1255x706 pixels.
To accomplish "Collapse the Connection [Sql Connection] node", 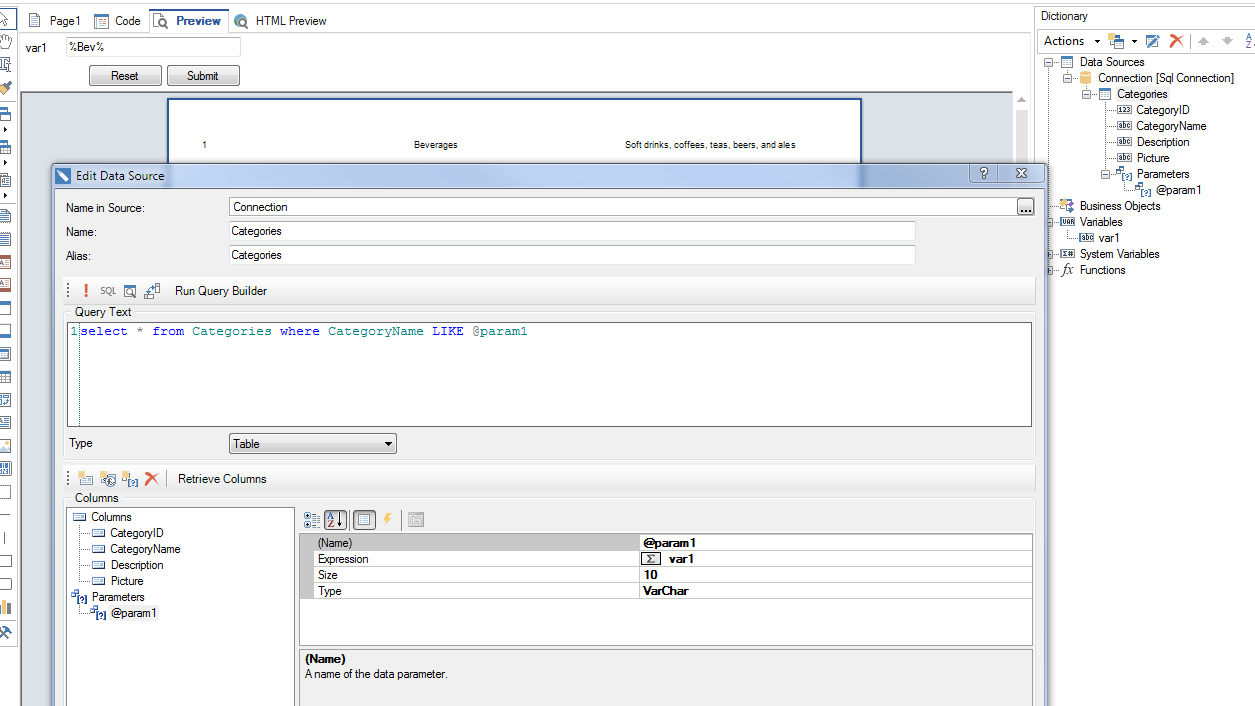I will point(1067,78).
